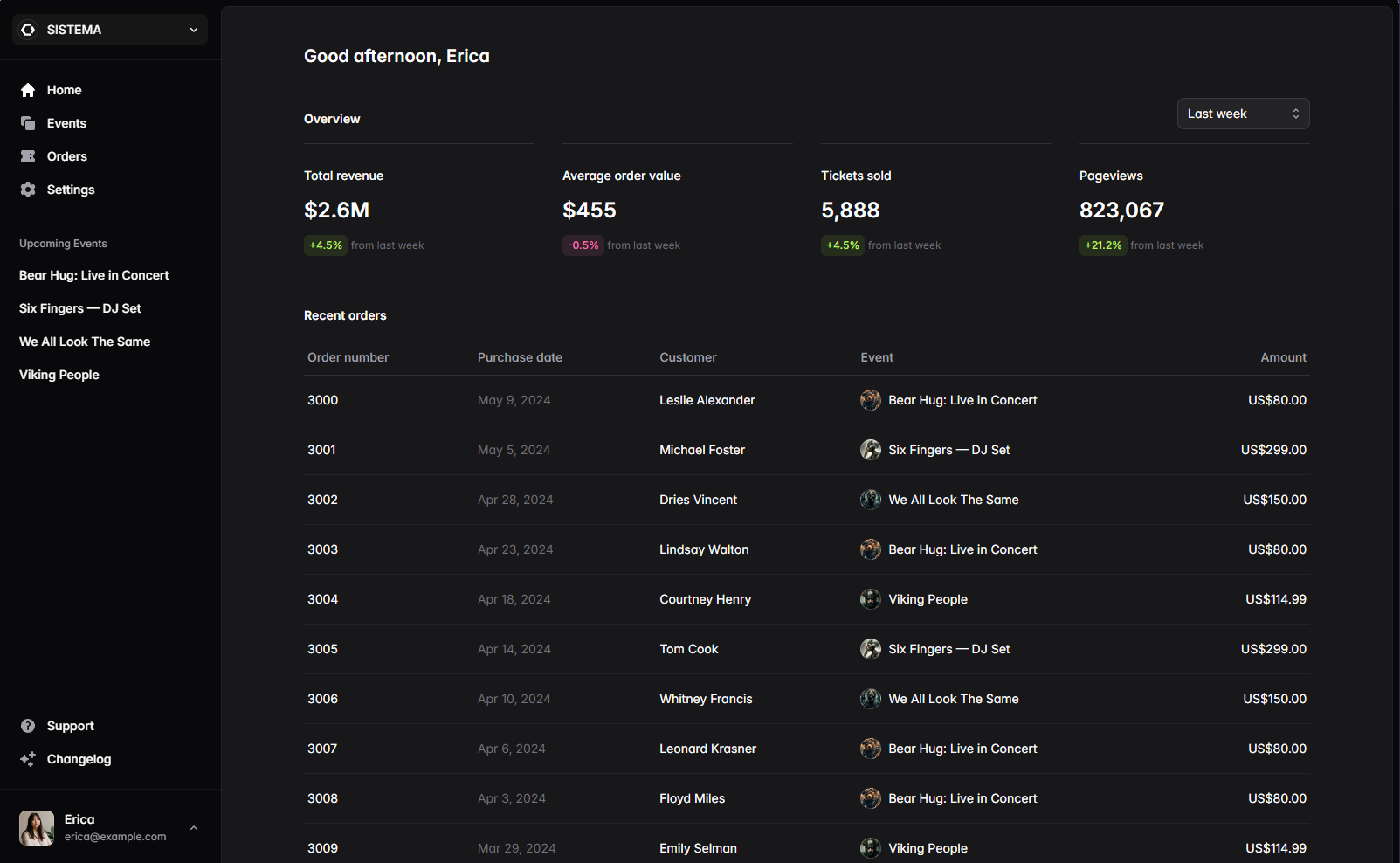Click the Home house icon in sidebar
The width and height of the screenshot is (1400, 863).
coord(28,90)
